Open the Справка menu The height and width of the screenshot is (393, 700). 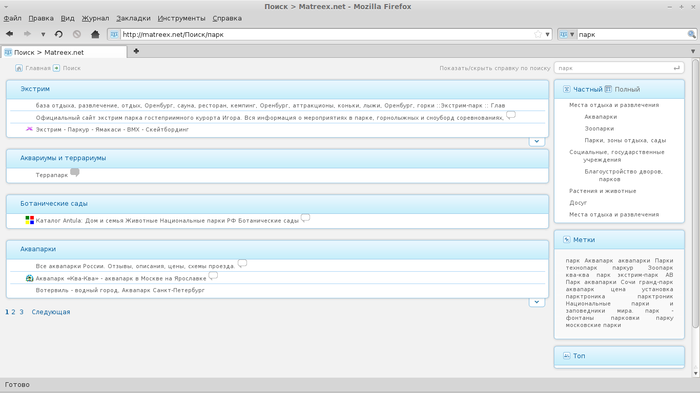click(227, 18)
